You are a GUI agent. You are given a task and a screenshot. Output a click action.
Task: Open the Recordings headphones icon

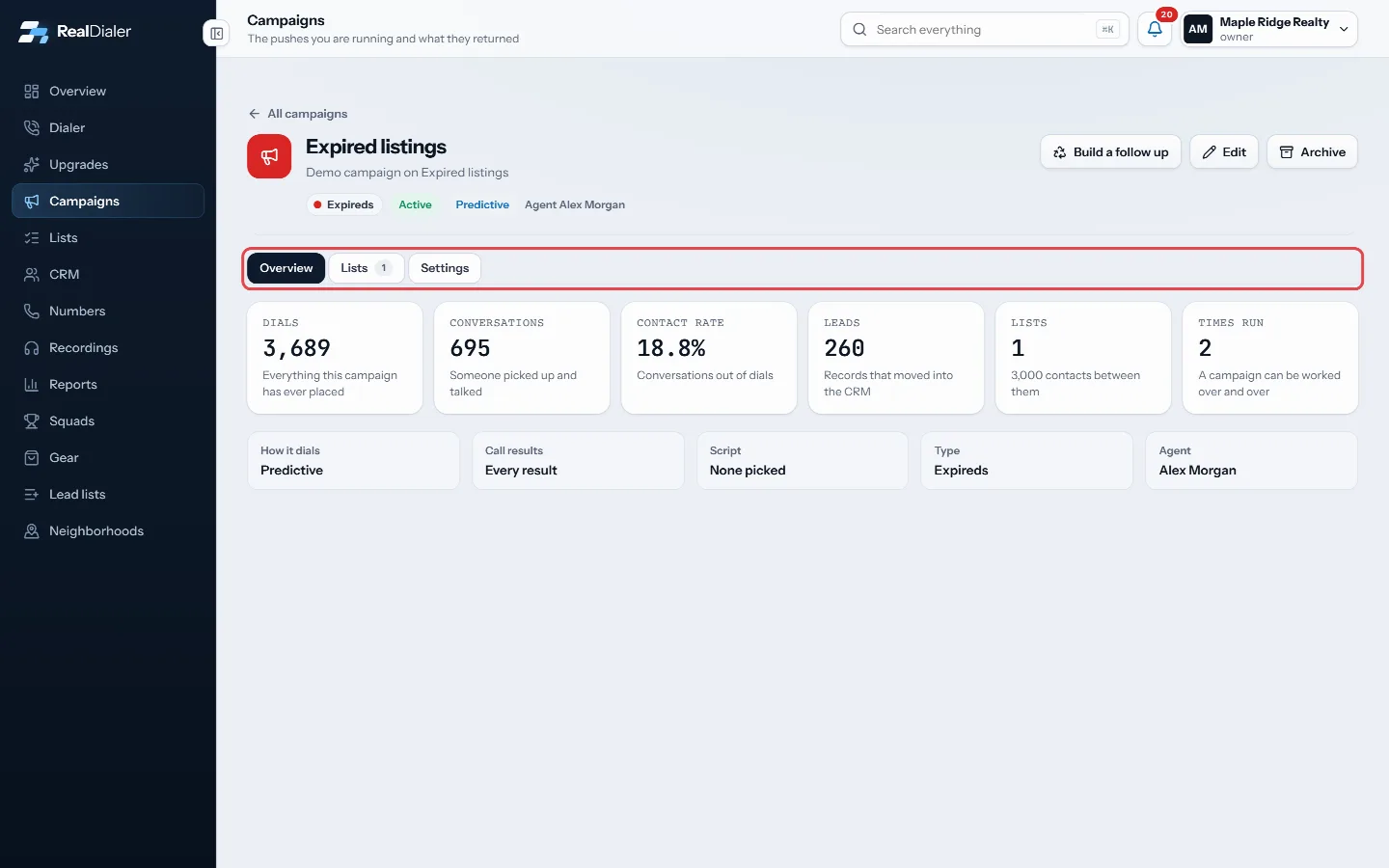(x=32, y=348)
